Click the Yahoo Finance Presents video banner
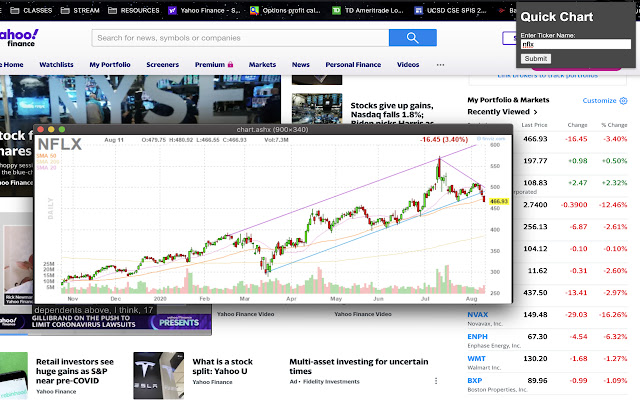640x400 pixels. tap(106, 322)
